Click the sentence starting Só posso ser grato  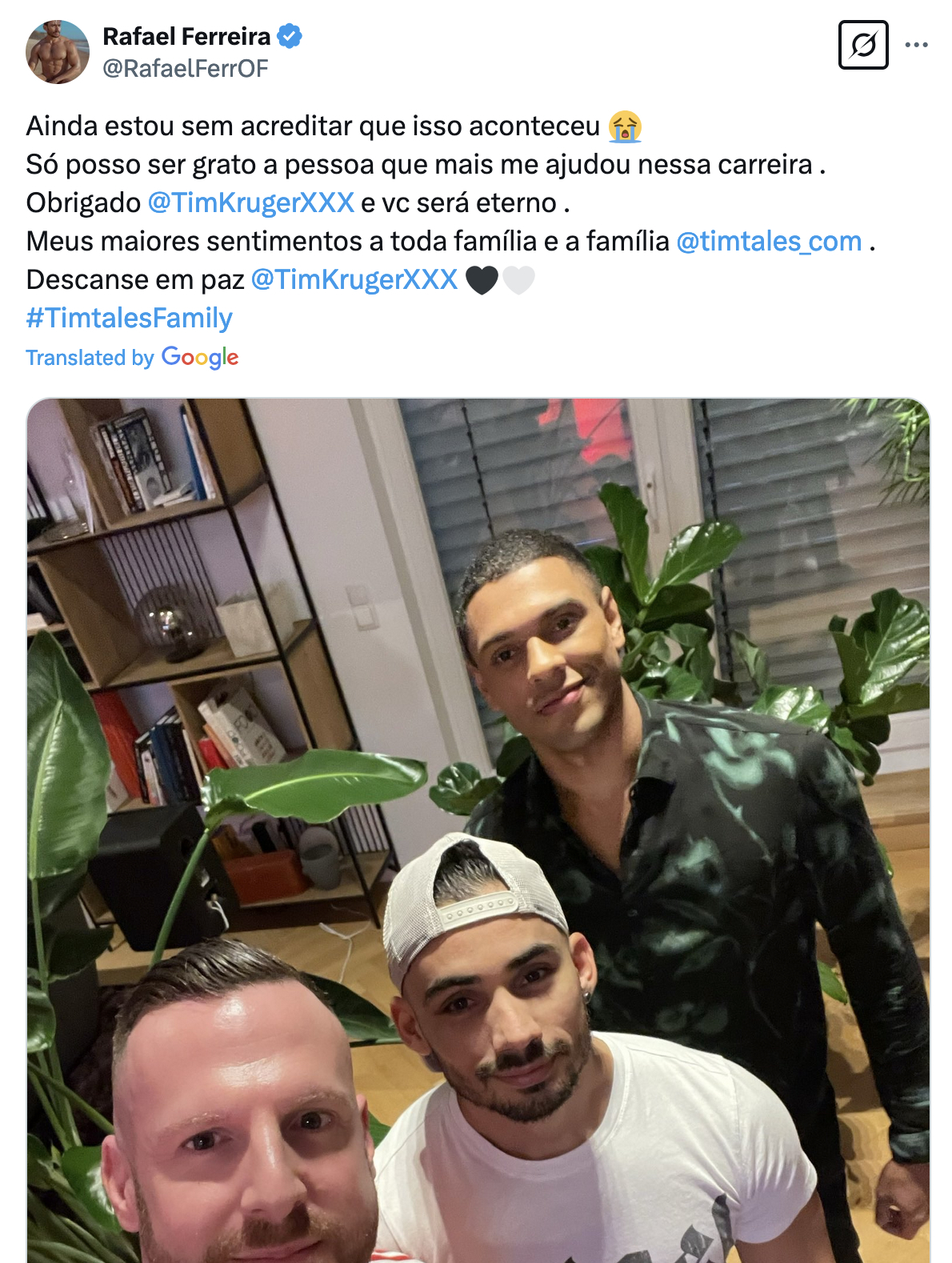click(426, 164)
